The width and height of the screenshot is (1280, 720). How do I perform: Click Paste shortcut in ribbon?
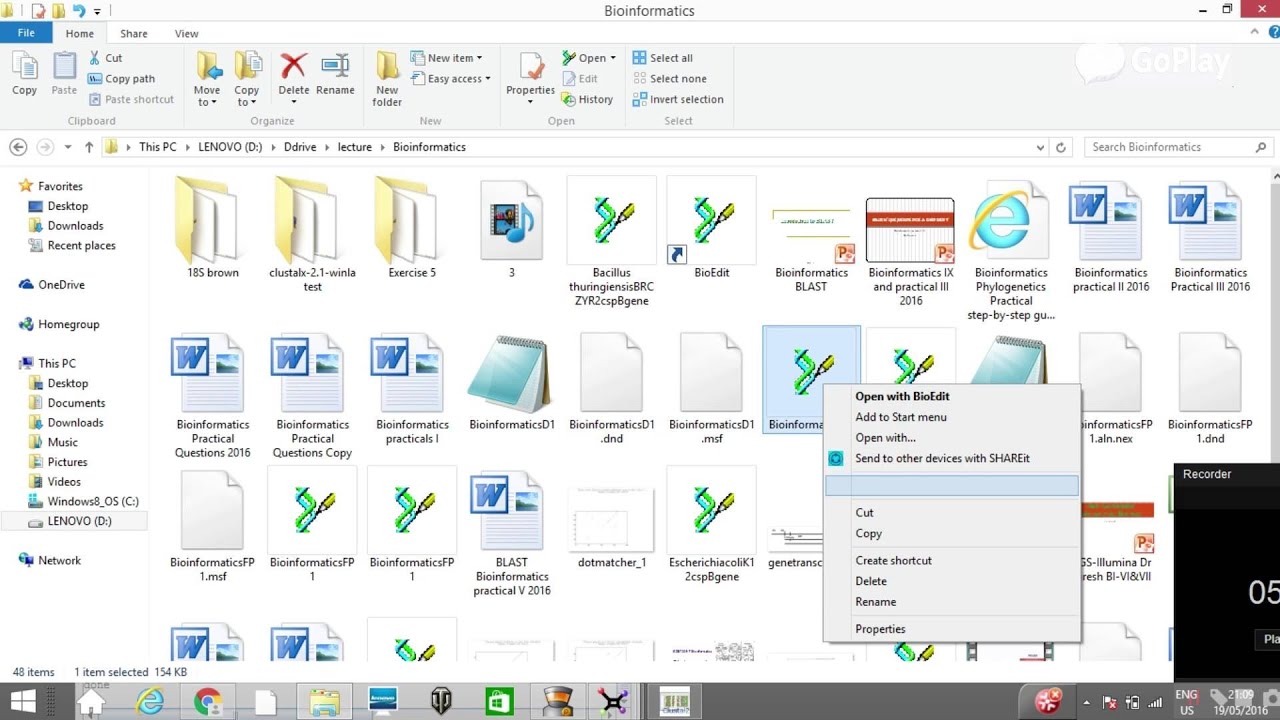click(x=131, y=99)
